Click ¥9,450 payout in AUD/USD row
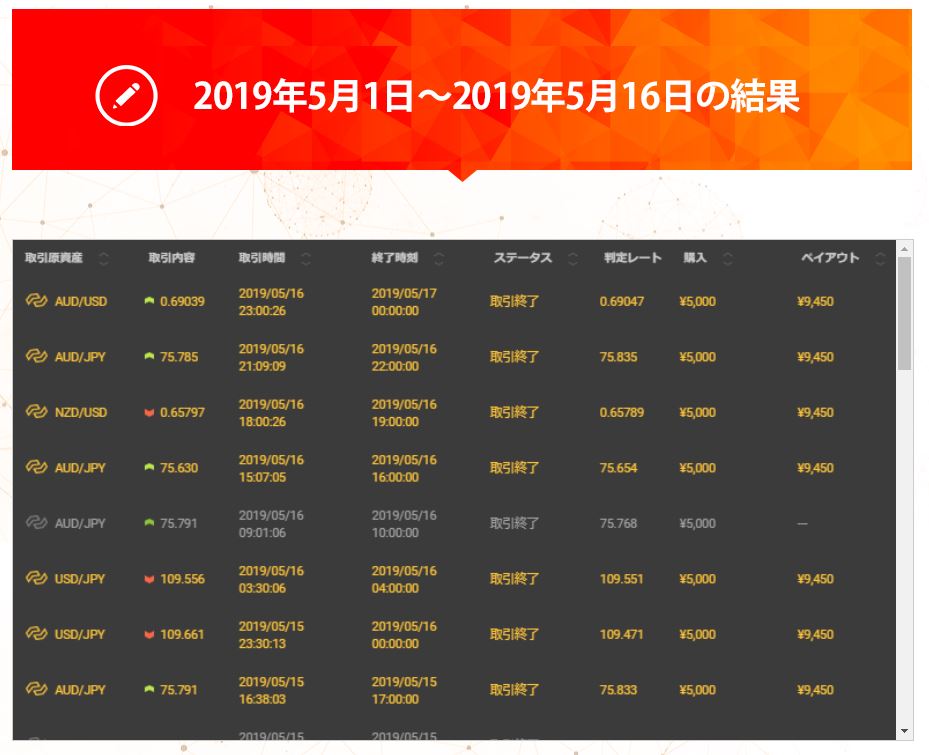This screenshot has height=755, width=929. pos(815,301)
